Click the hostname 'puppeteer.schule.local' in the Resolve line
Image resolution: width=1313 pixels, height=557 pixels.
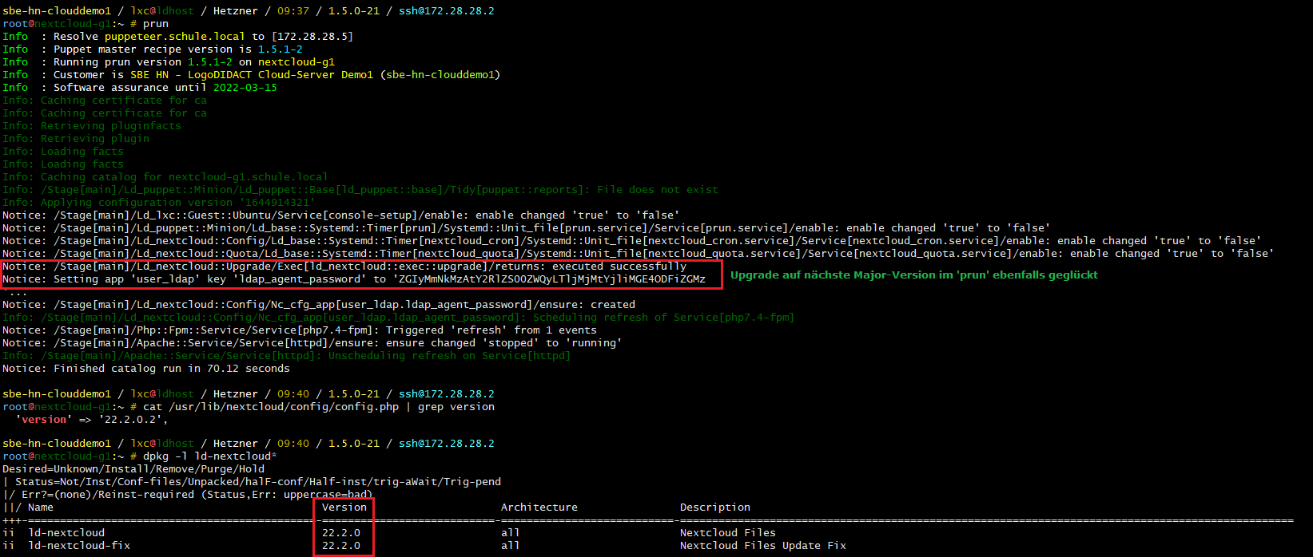[x=174, y=35]
